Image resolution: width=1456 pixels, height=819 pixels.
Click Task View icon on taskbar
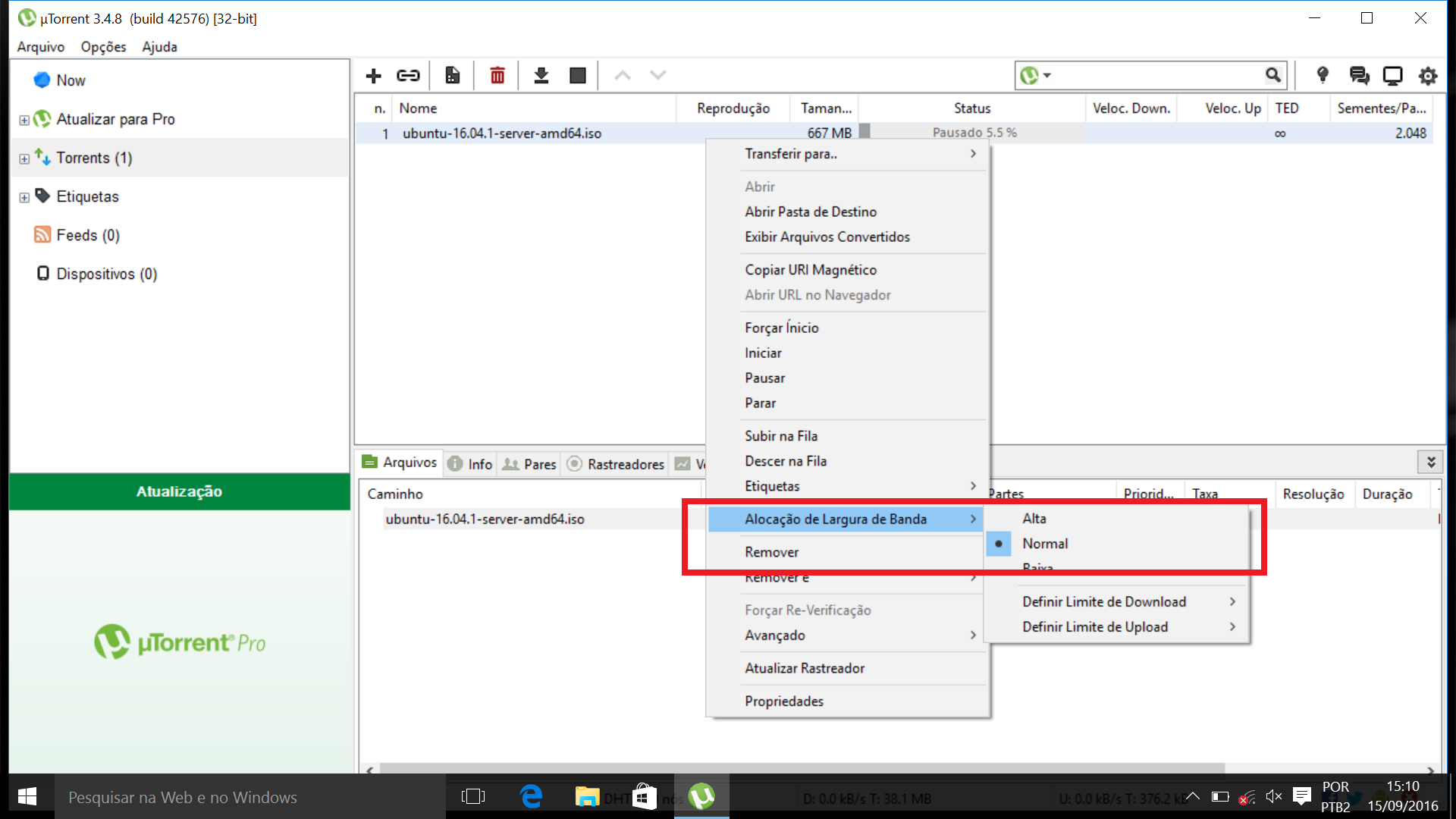tap(472, 796)
